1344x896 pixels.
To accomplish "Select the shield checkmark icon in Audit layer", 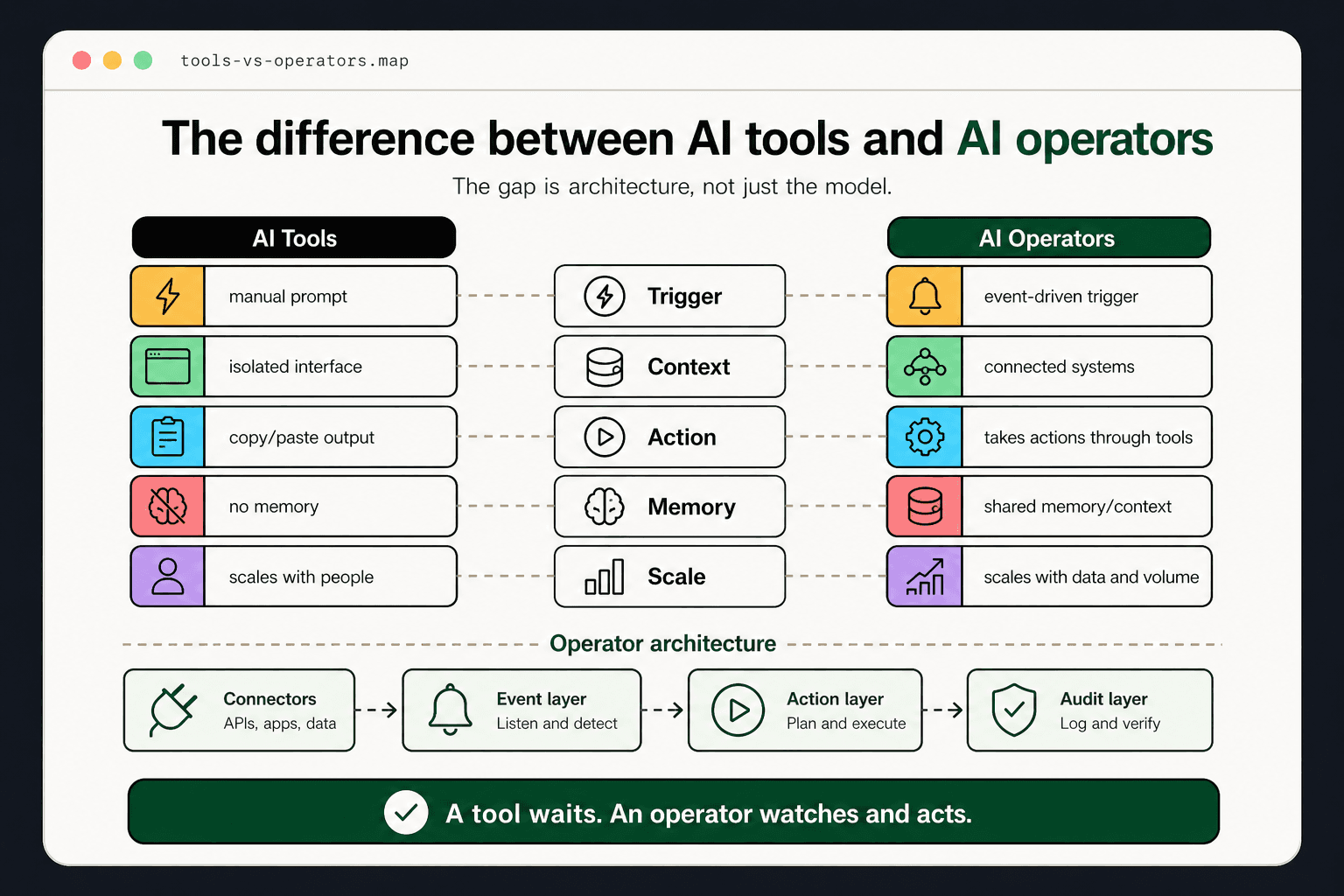I will click(1014, 710).
